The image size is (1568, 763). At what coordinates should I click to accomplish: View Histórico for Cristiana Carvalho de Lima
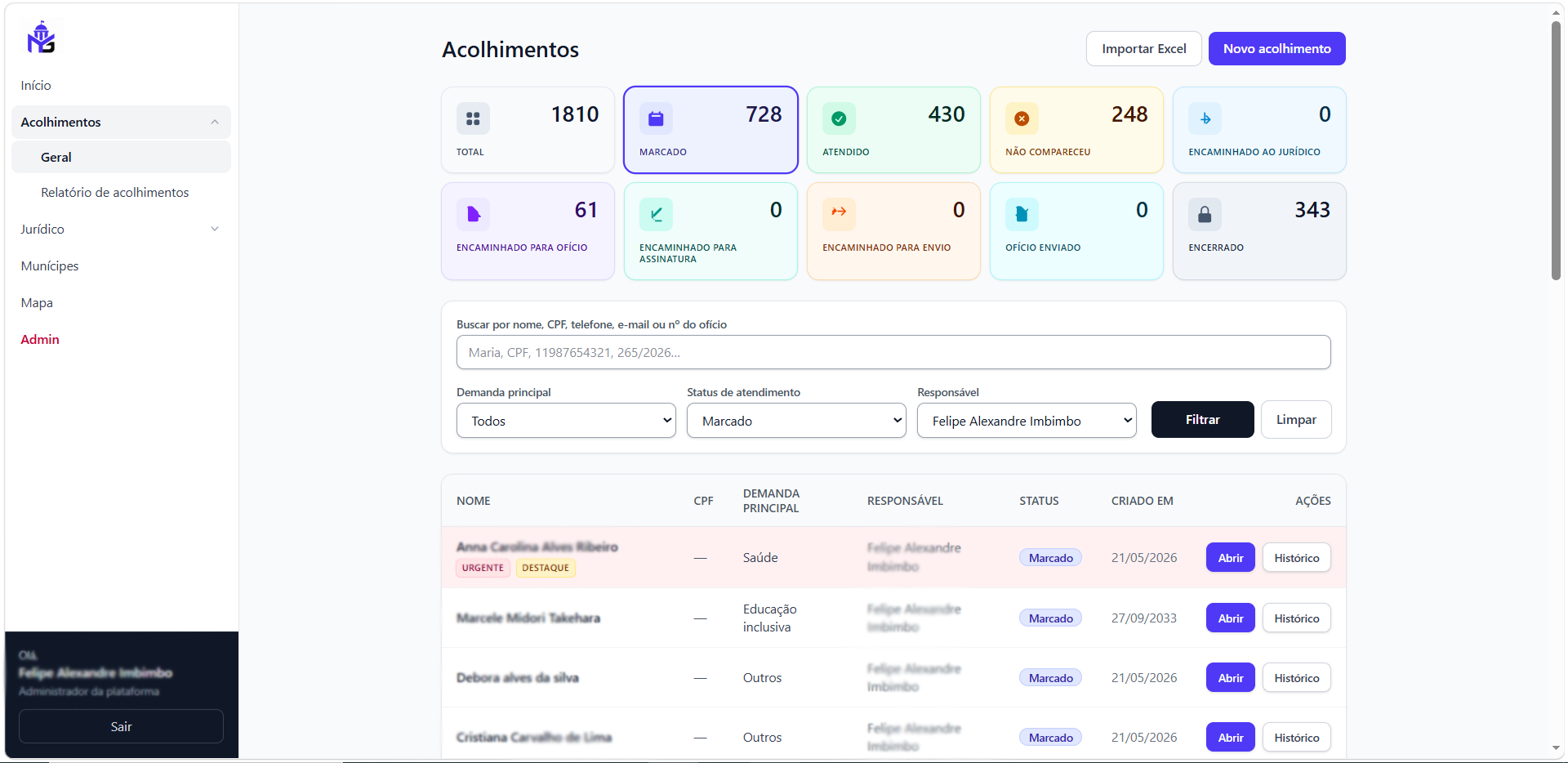click(x=1296, y=738)
